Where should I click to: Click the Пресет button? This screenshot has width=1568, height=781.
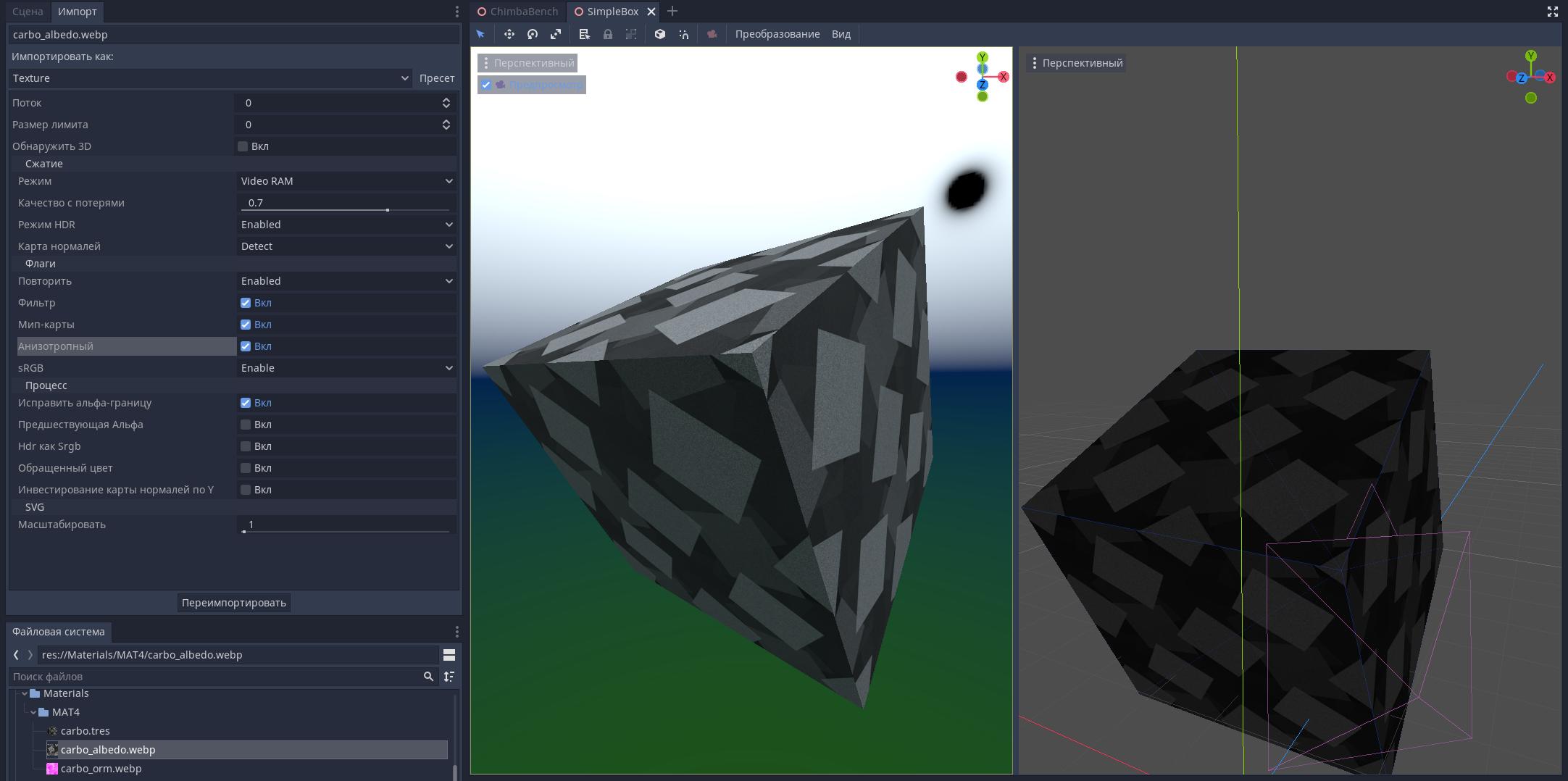436,78
